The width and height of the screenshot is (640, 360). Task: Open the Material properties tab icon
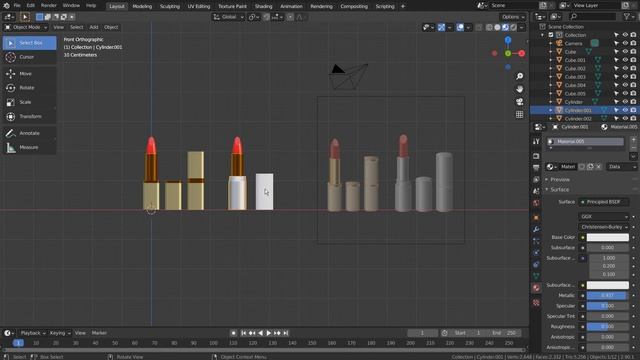(x=536, y=288)
